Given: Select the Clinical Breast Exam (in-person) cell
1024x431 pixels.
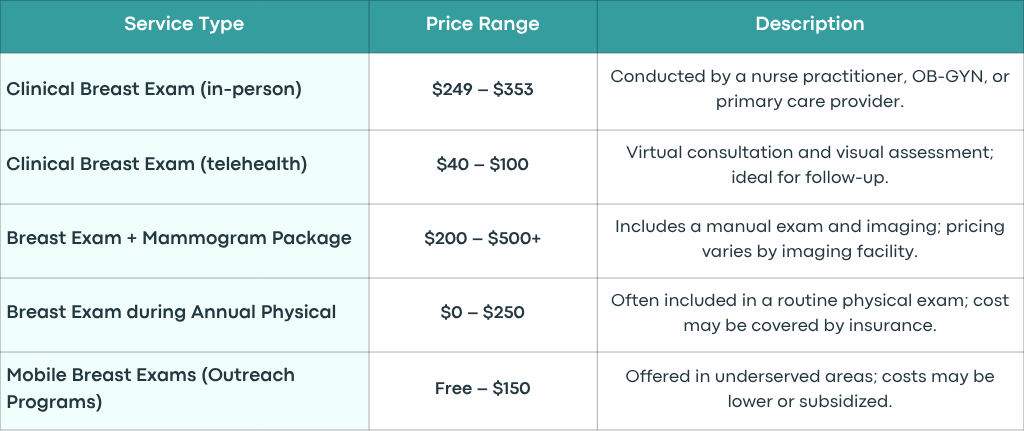Looking at the screenshot, I should 184,91.
